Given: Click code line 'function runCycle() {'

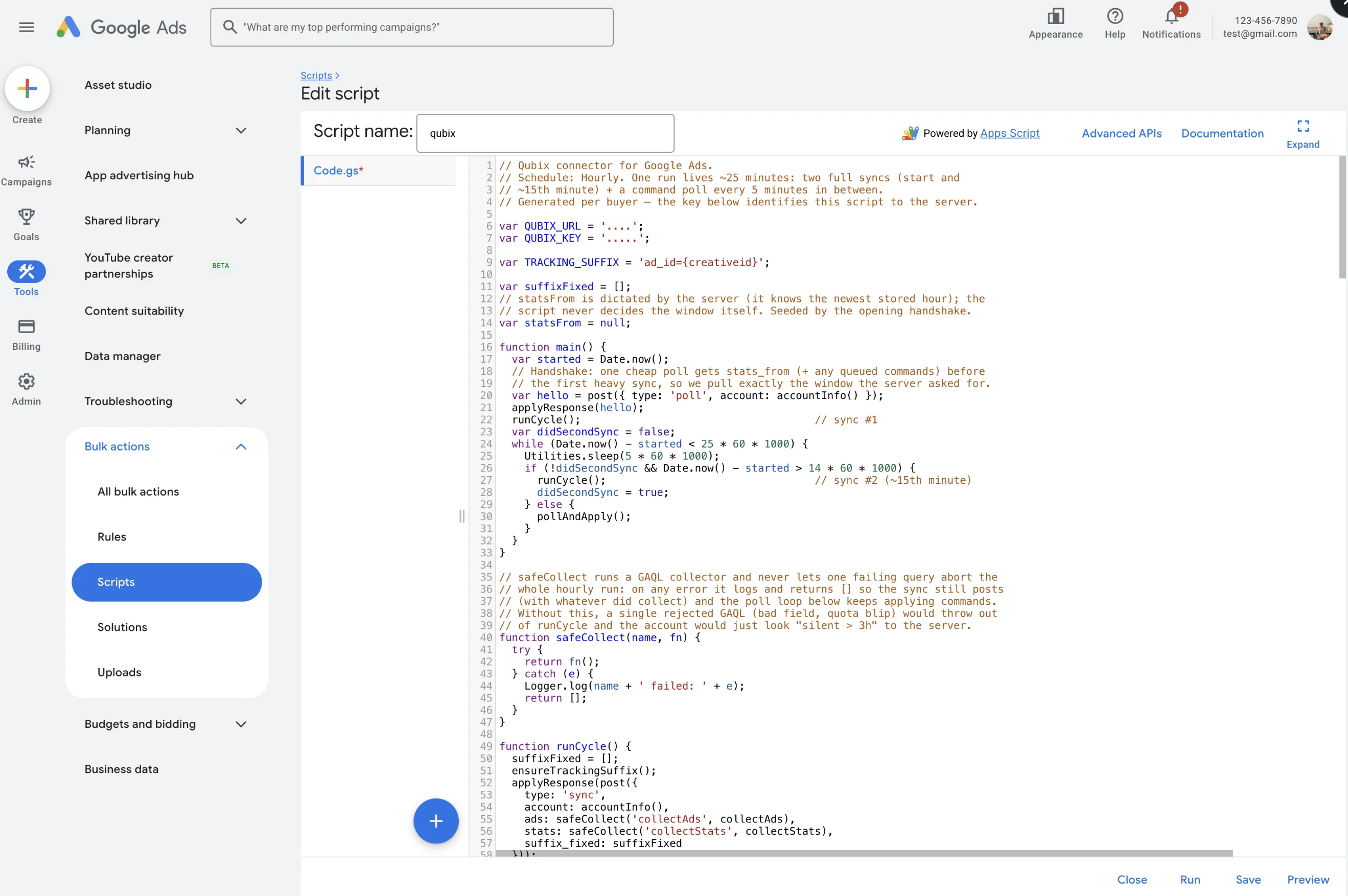Looking at the screenshot, I should [x=565, y=746].
